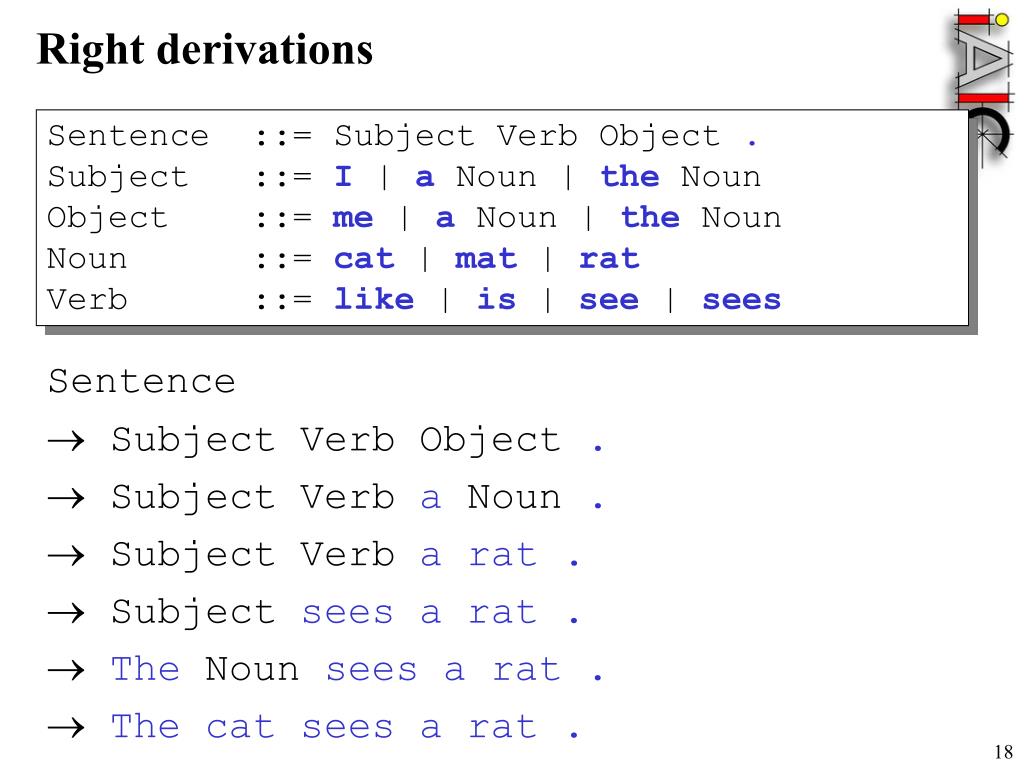Image resolution: width=1024 pixels, height=768 pixels.
Task: Click the bold "I" in the Subject rule
Action: [343, 176]
